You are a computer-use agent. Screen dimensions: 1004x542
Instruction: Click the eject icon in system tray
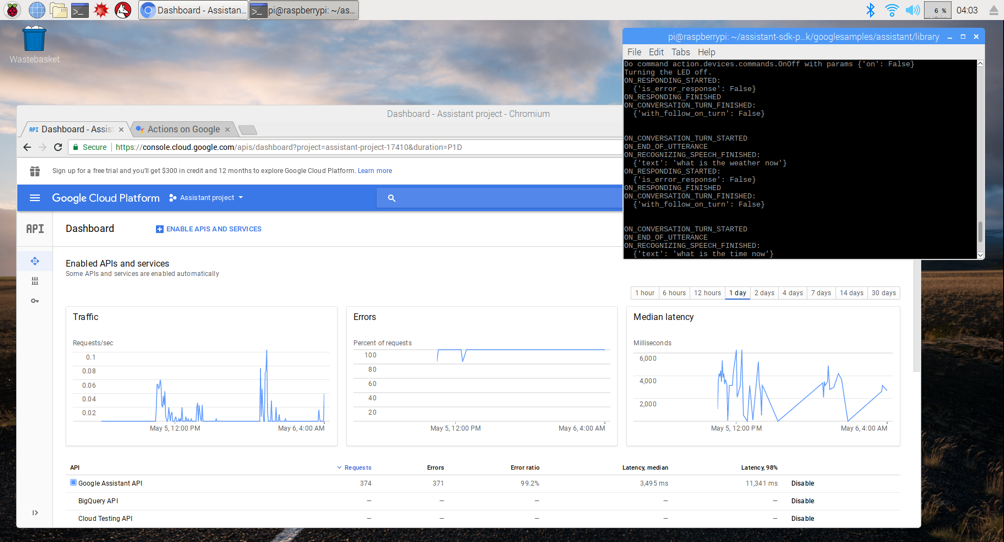pos(994,10)
